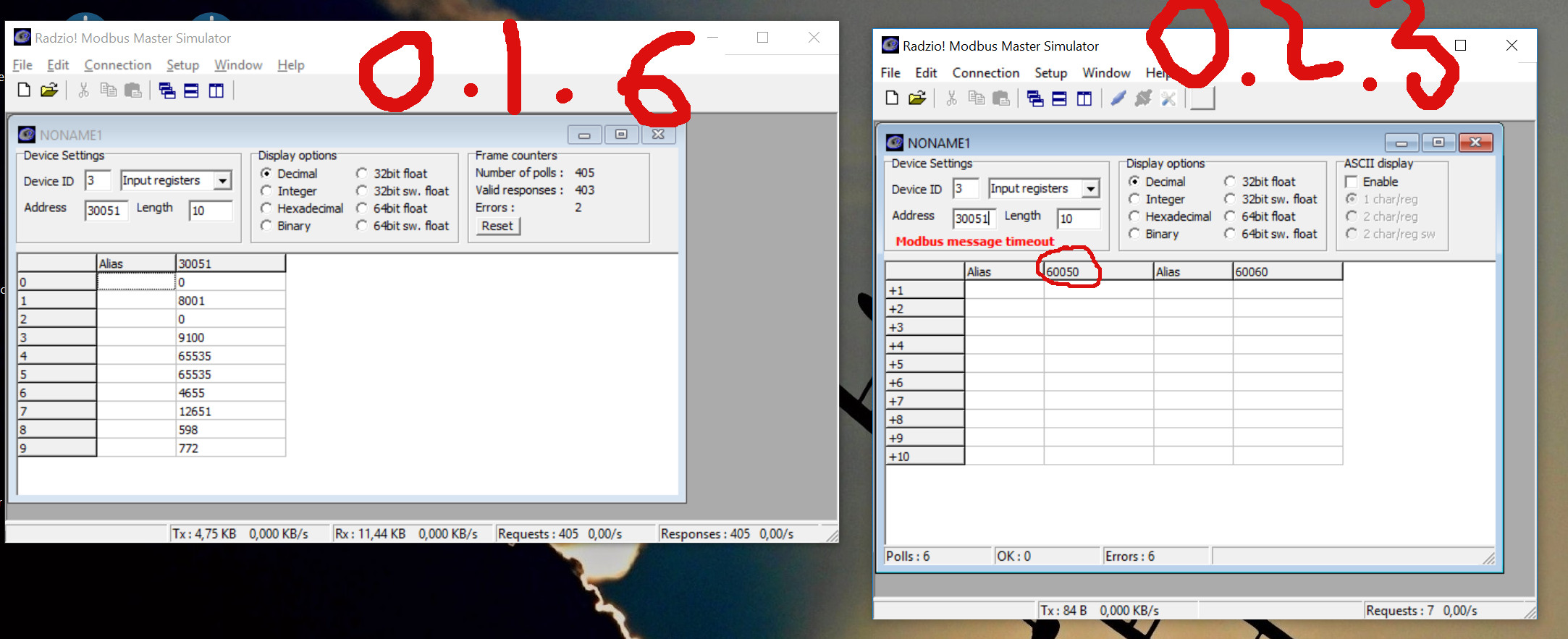Click Copy icon in left window toolbar

point(109,90)
